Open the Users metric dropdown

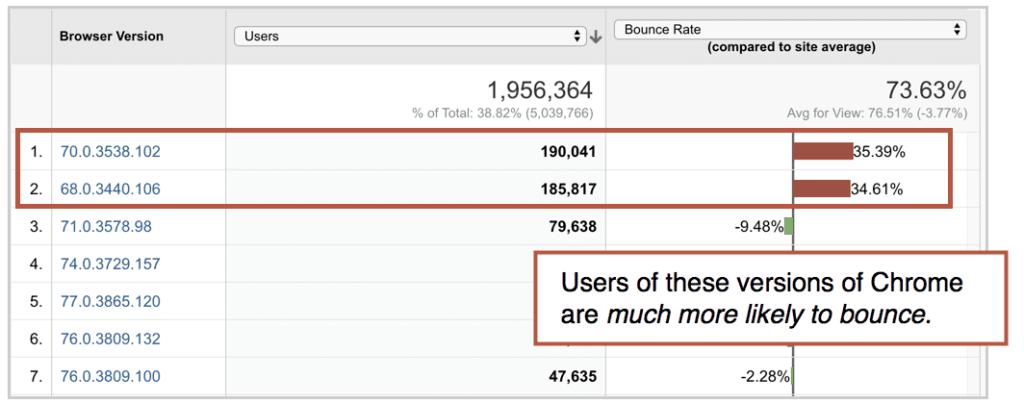[x=408, y=36]
